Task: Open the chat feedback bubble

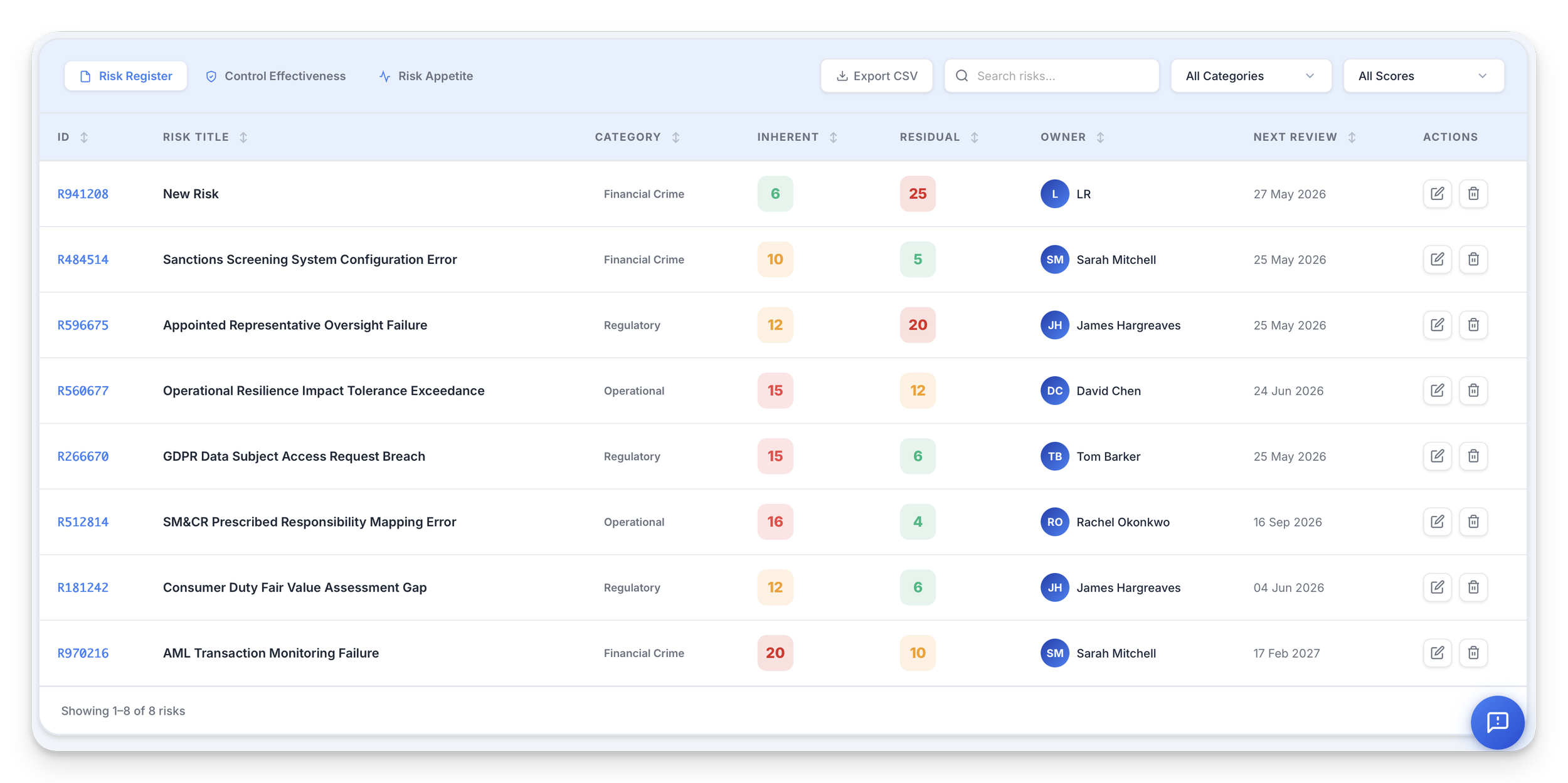Action: (x=1499, y=722)
